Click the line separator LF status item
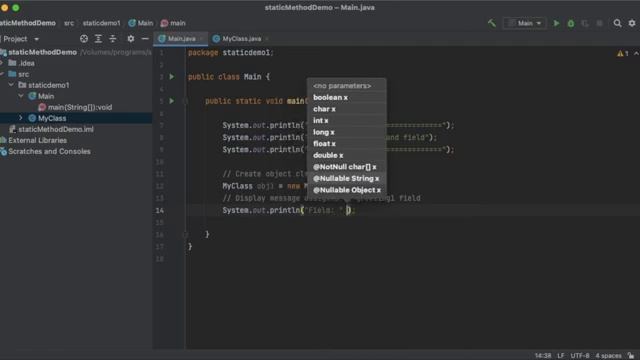 (560, 356)
